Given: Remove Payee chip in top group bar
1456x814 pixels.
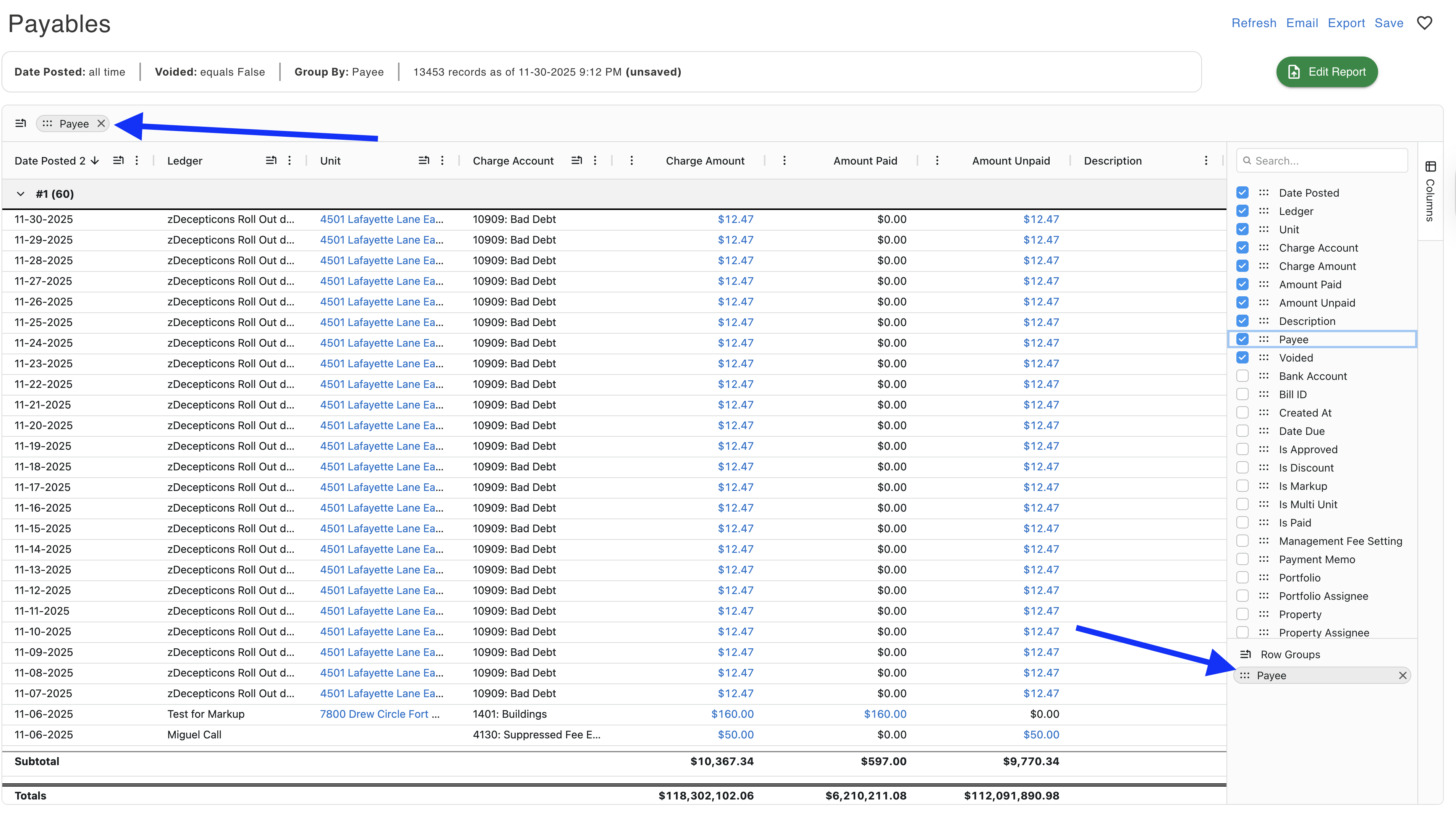Looking at the screenshot, I should pyautogui.click(x=101, y=124).
